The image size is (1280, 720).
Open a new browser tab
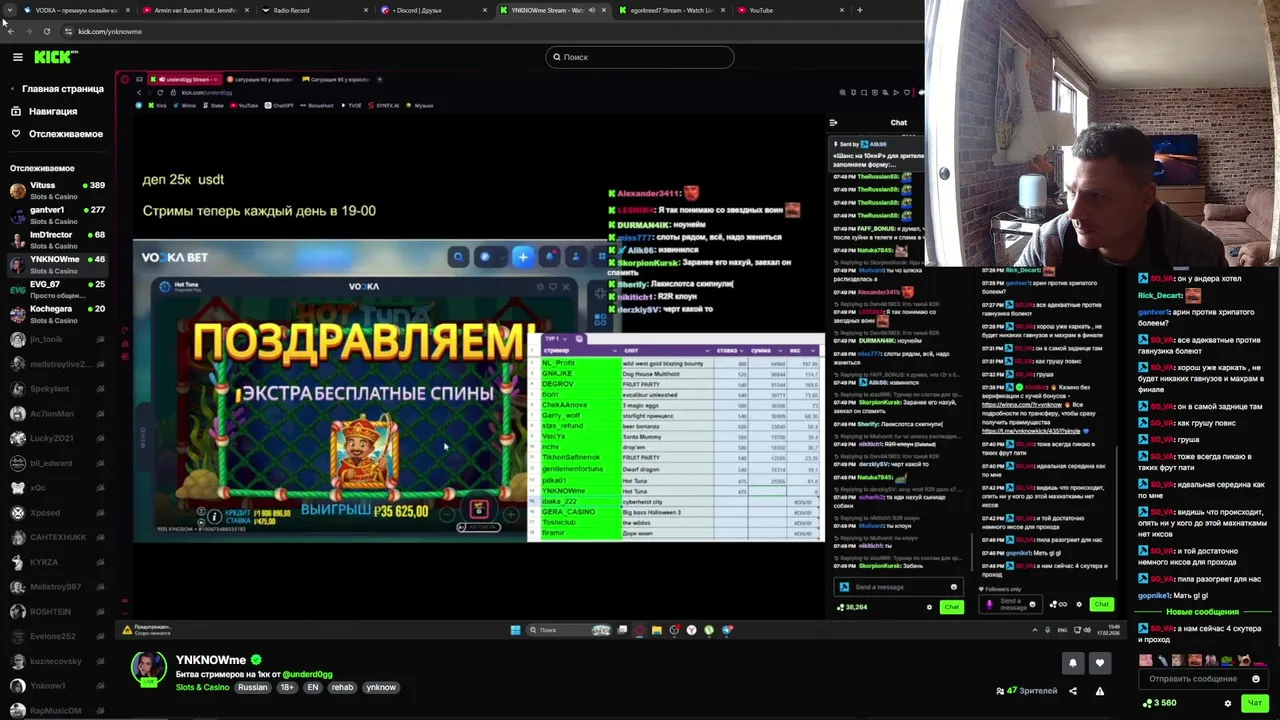pyautogui.click(x=859, y=10)
